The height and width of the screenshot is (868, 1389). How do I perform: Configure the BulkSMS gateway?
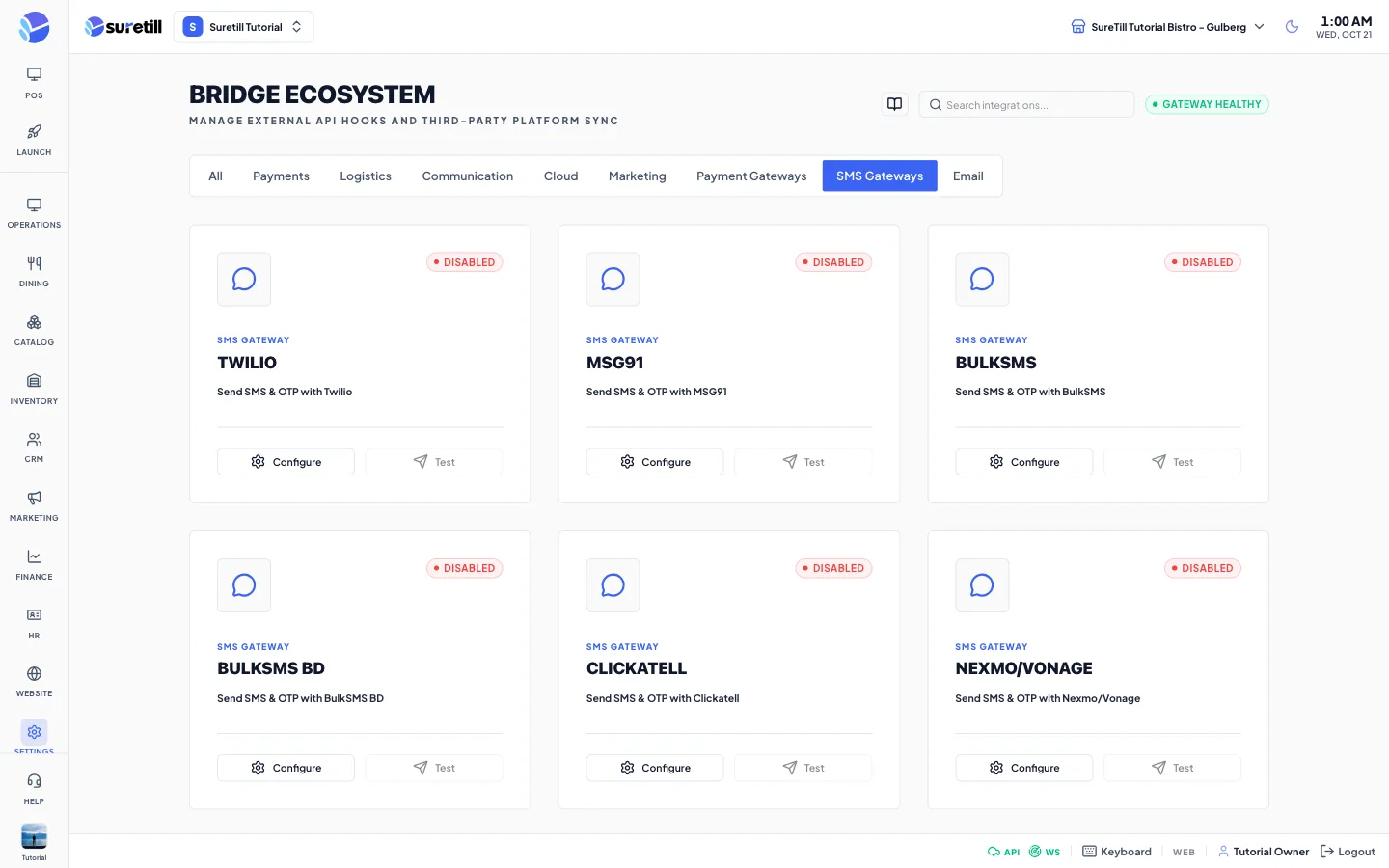click(1024, 462)
